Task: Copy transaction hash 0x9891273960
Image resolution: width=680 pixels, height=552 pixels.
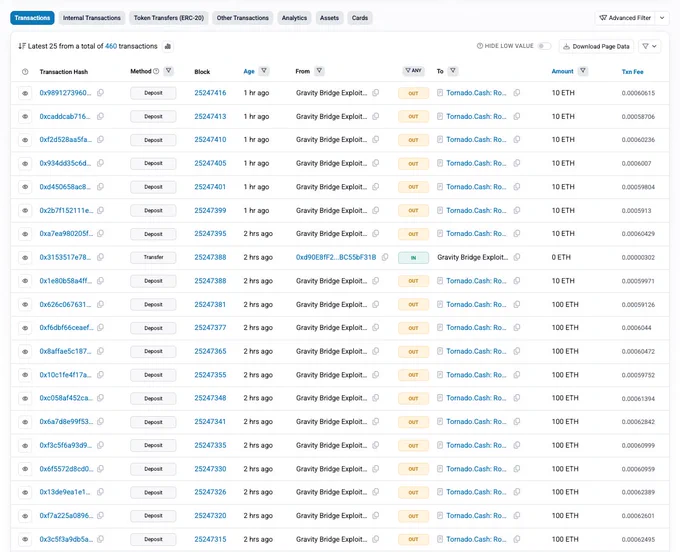Action: coord(101,93)
